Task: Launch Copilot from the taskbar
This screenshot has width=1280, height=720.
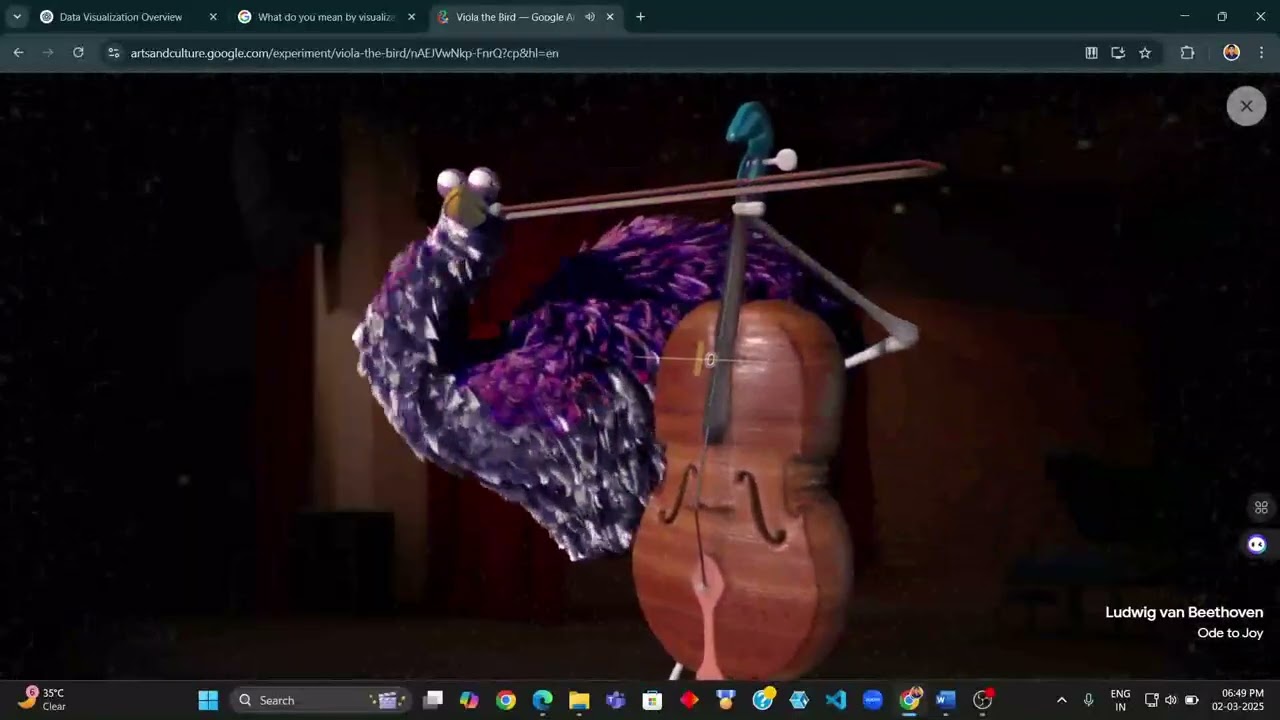Action: [x=469, y=700]
